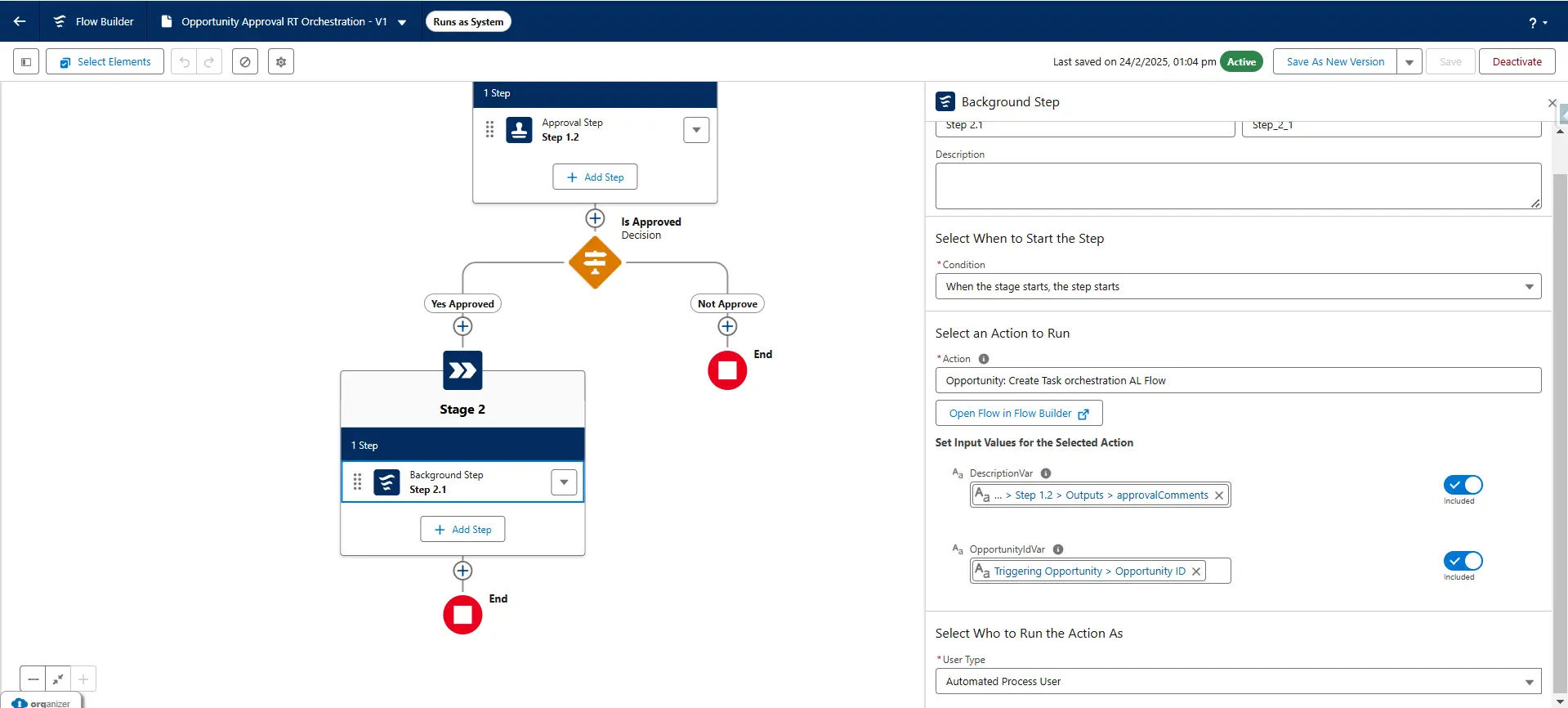Click the Step 1.2 Outputs approvalComments pill

click(1100, 495)
